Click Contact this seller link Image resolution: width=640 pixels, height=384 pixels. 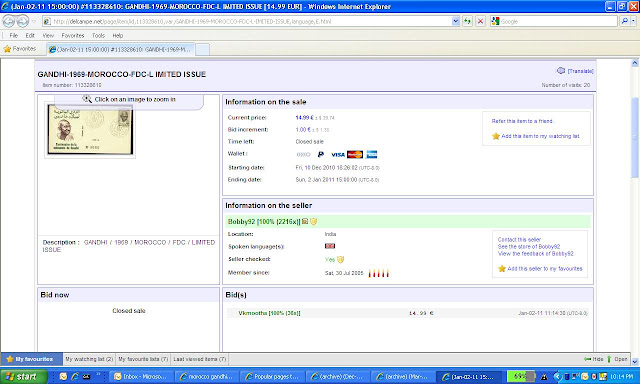click(519, 240)
